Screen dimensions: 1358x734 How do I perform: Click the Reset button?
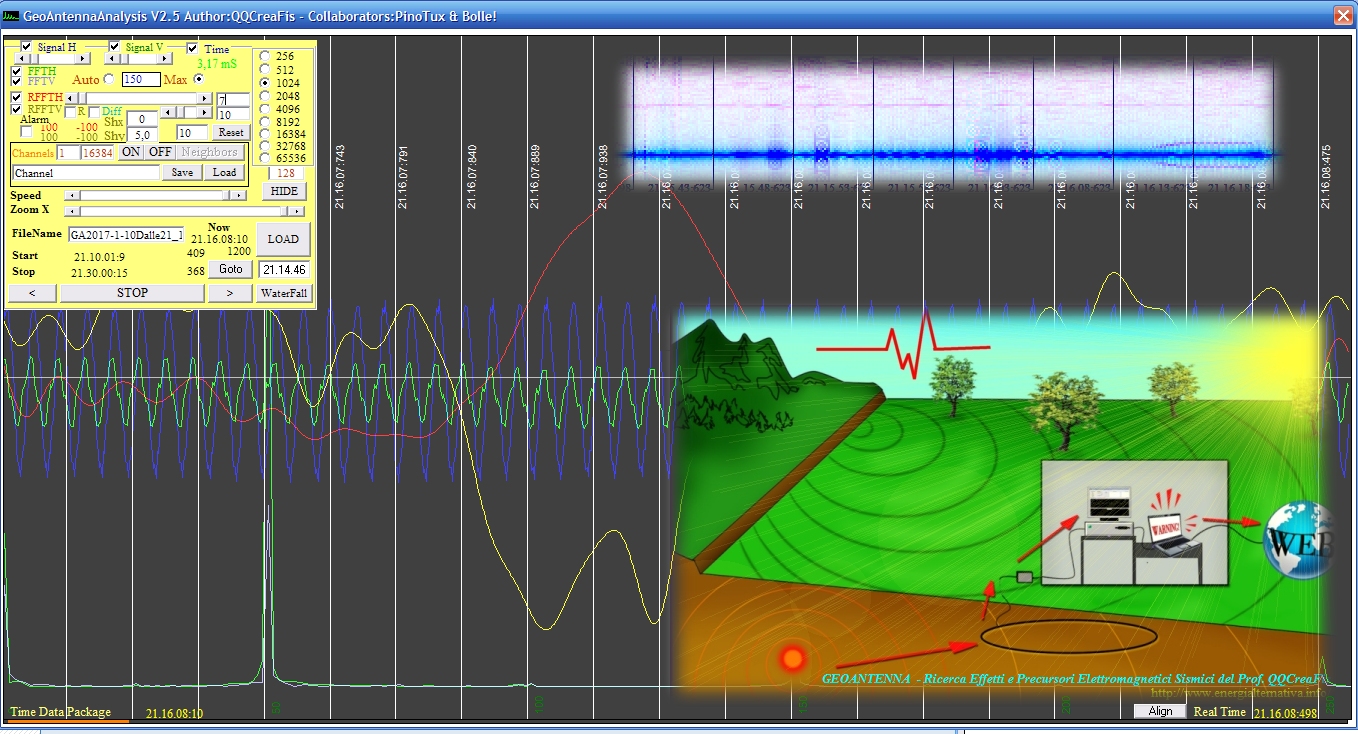tap(231, 132)
